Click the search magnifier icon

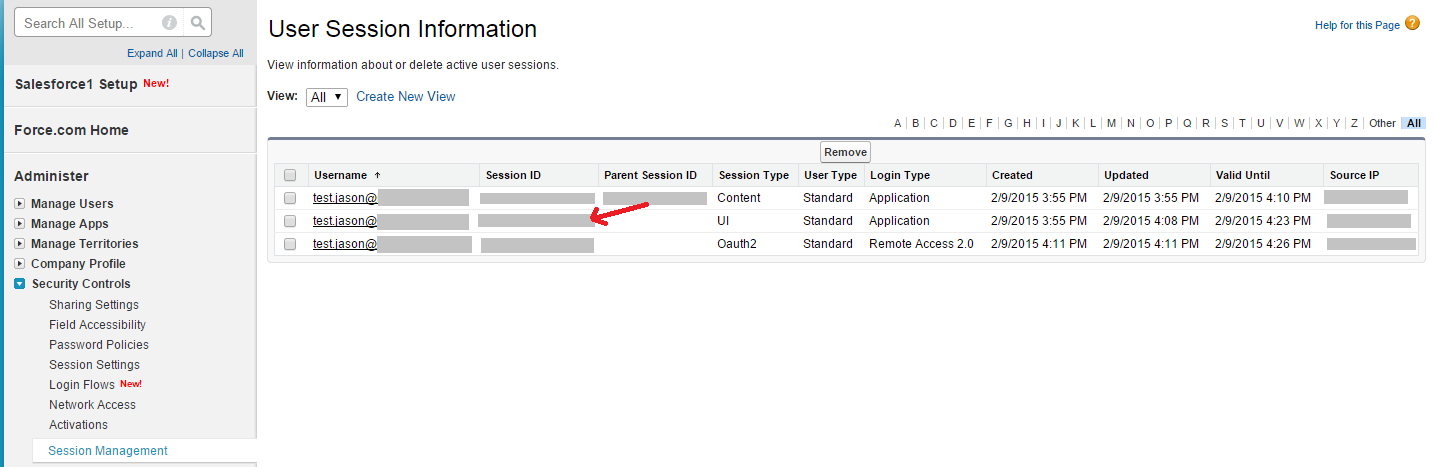coord(199,23)
